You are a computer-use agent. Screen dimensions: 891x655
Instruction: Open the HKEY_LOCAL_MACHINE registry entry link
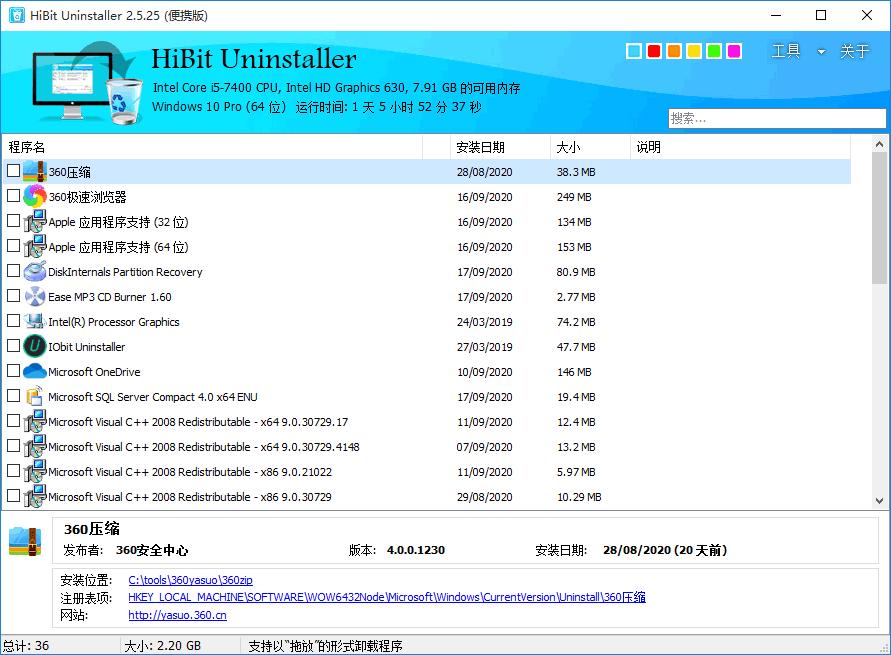tap(387, 597)
